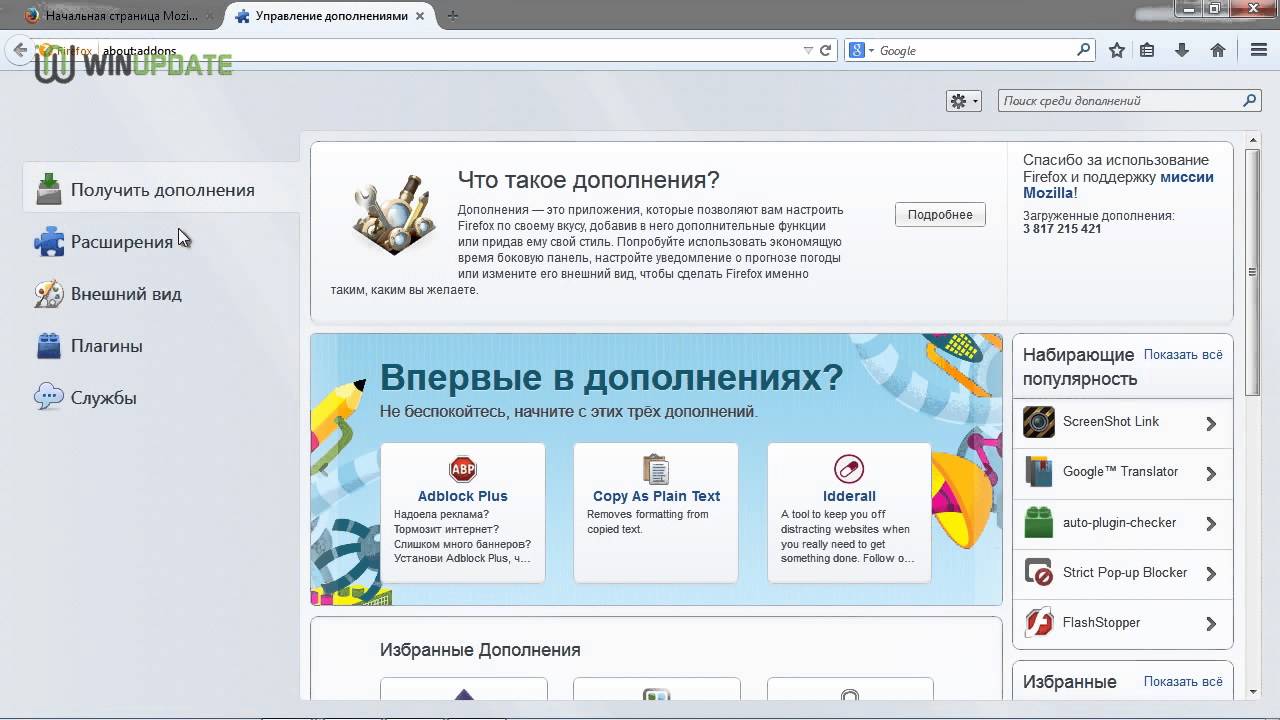This screenshot has width=1280, height=720.
Task: Open the Adblock Plus title link
Action: click(x=463, y=496)
